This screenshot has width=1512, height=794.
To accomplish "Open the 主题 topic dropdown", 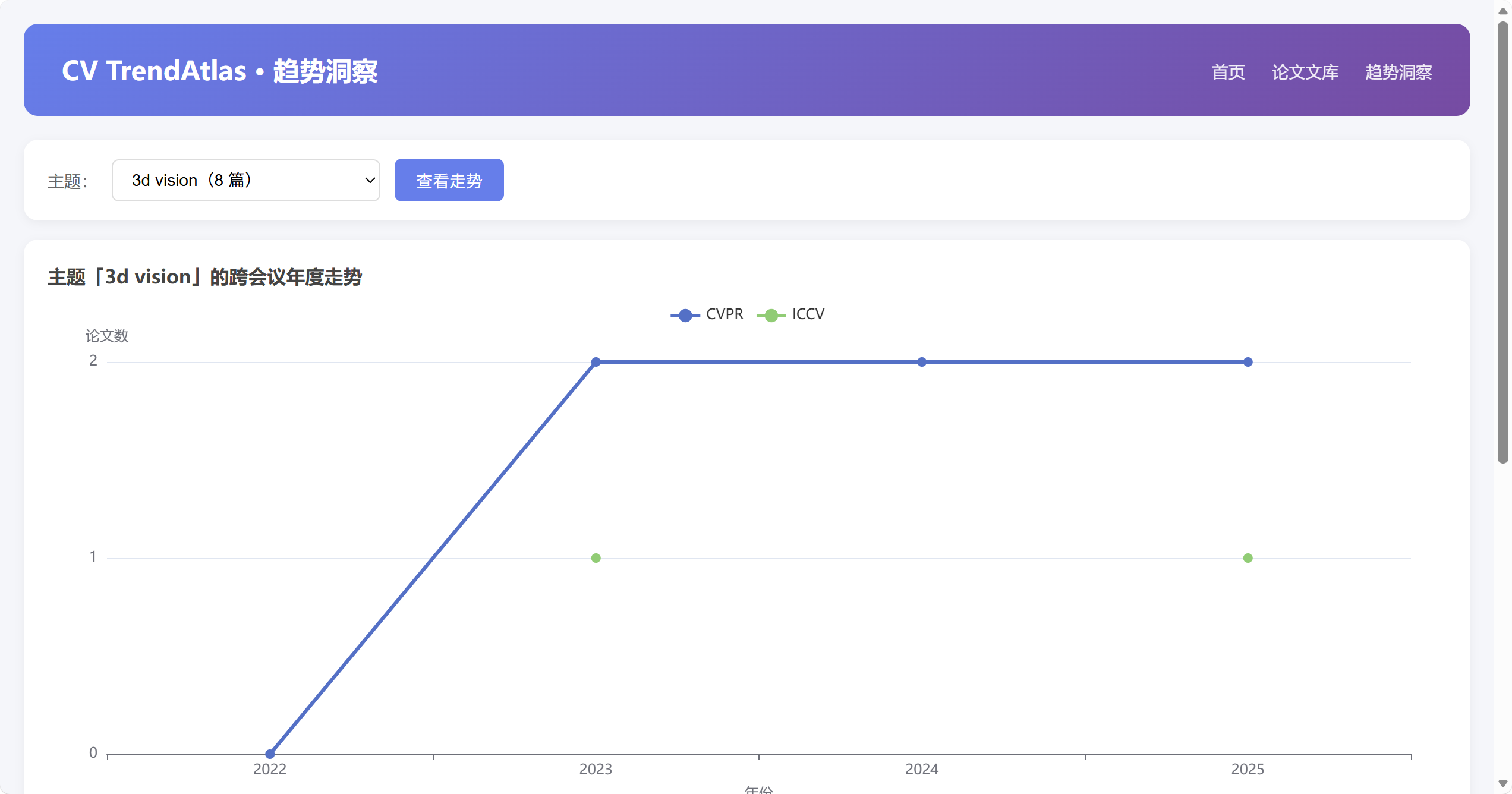I will [x=245, y=180].
